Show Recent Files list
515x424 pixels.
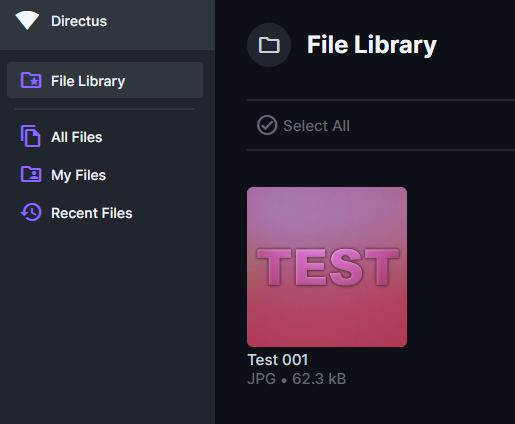point(92,213)
